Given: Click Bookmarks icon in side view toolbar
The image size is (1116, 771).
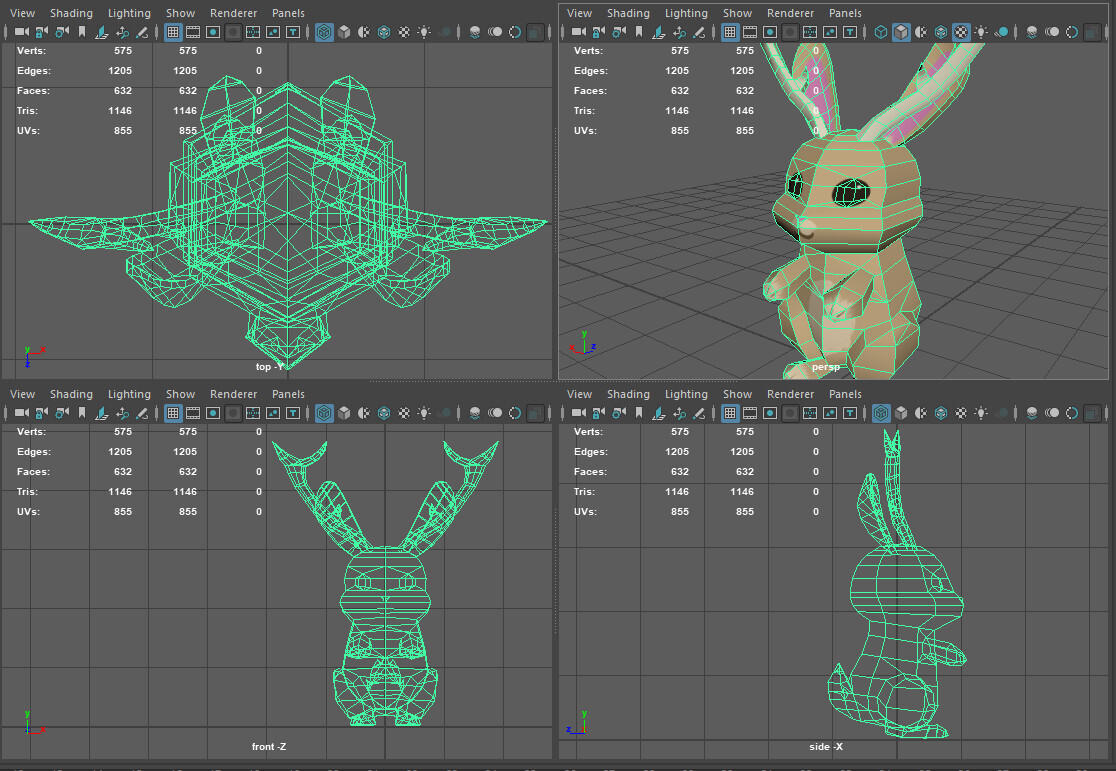Looking at the screenshot, I should coord(639,413).
